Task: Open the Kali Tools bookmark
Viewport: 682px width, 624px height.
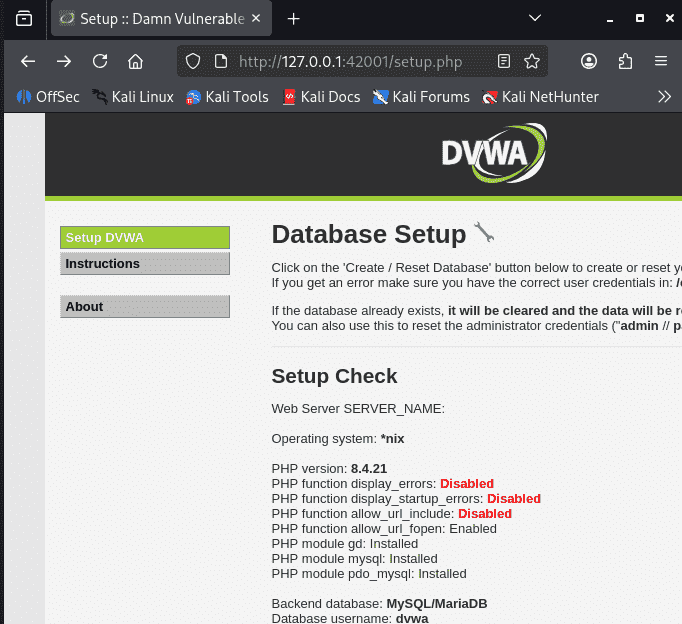Action: pyautogui.click(x=227, y=97)
